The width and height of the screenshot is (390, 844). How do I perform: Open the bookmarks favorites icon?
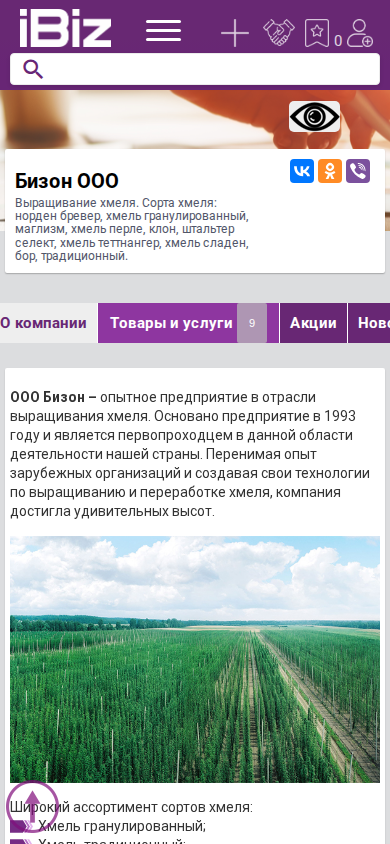point(317,33)
